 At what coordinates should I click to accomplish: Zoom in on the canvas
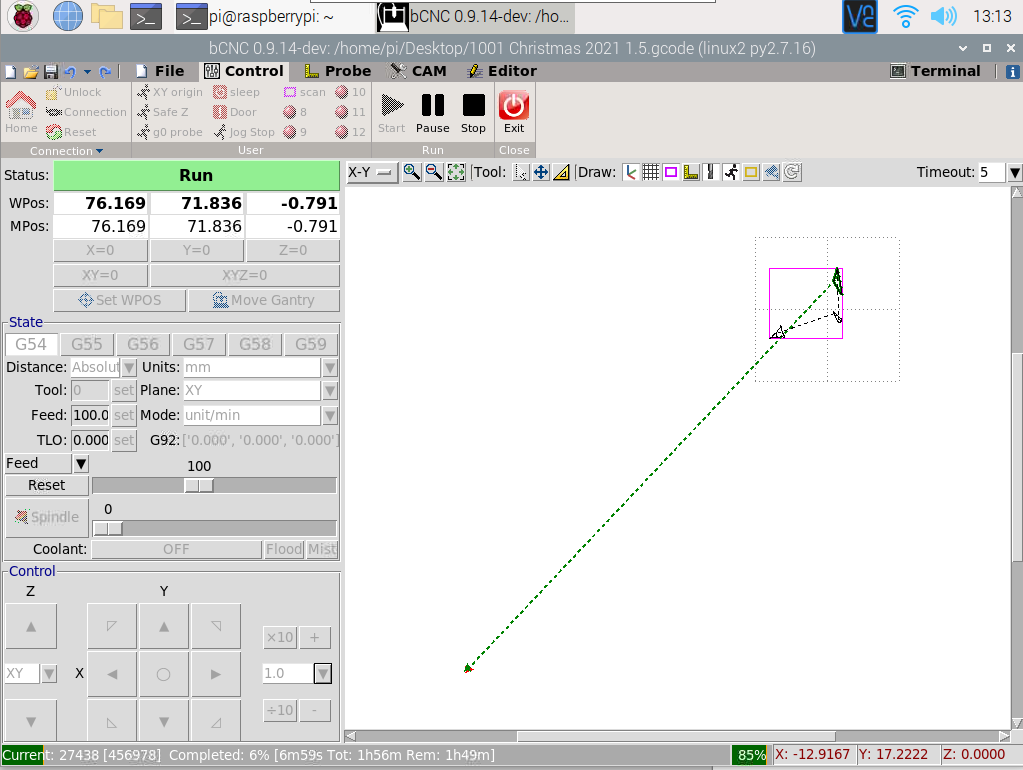(x=412, y=172)
